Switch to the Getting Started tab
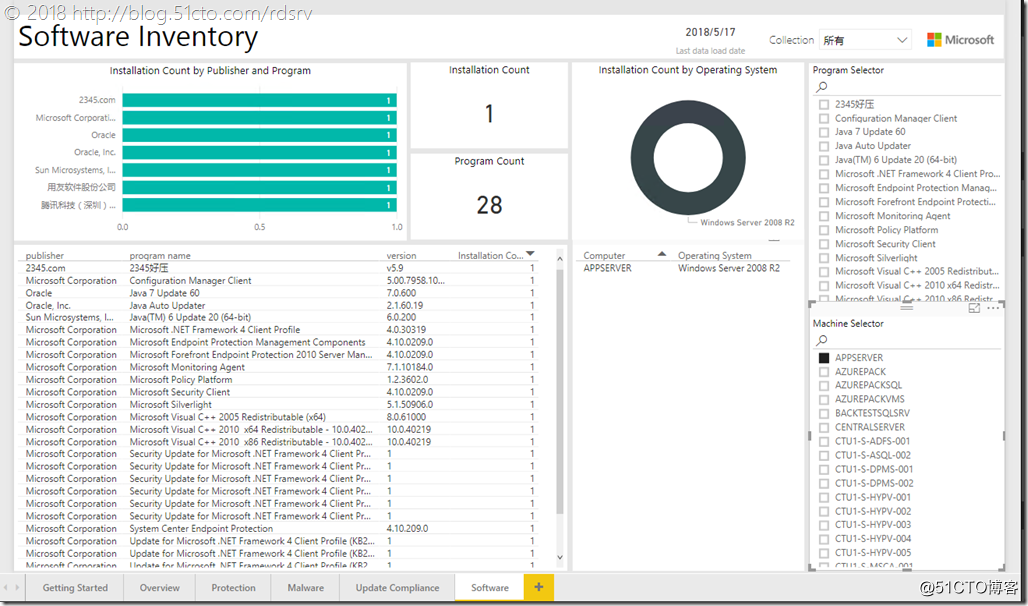The width and height of the screenshot is (1028, 606). tap(75, 588)
